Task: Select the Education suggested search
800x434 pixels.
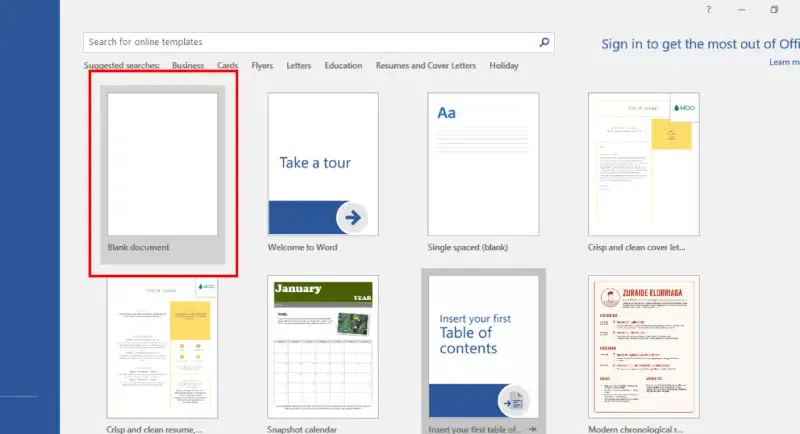Action: [343, 65]
